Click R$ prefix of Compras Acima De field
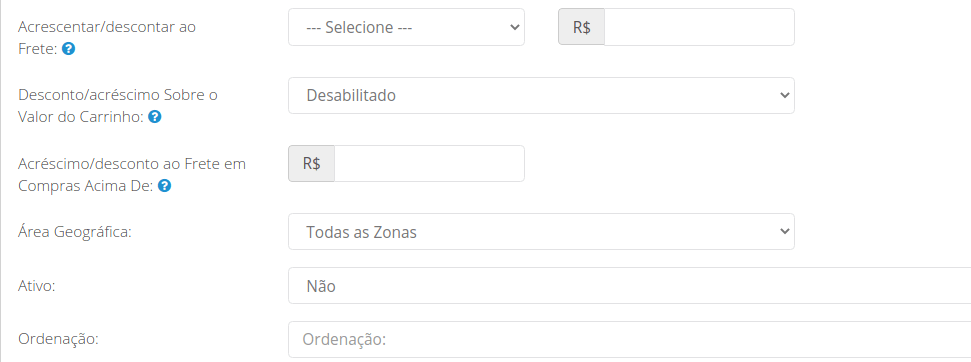This screenshot has height=362, width=971. point(311,163)
